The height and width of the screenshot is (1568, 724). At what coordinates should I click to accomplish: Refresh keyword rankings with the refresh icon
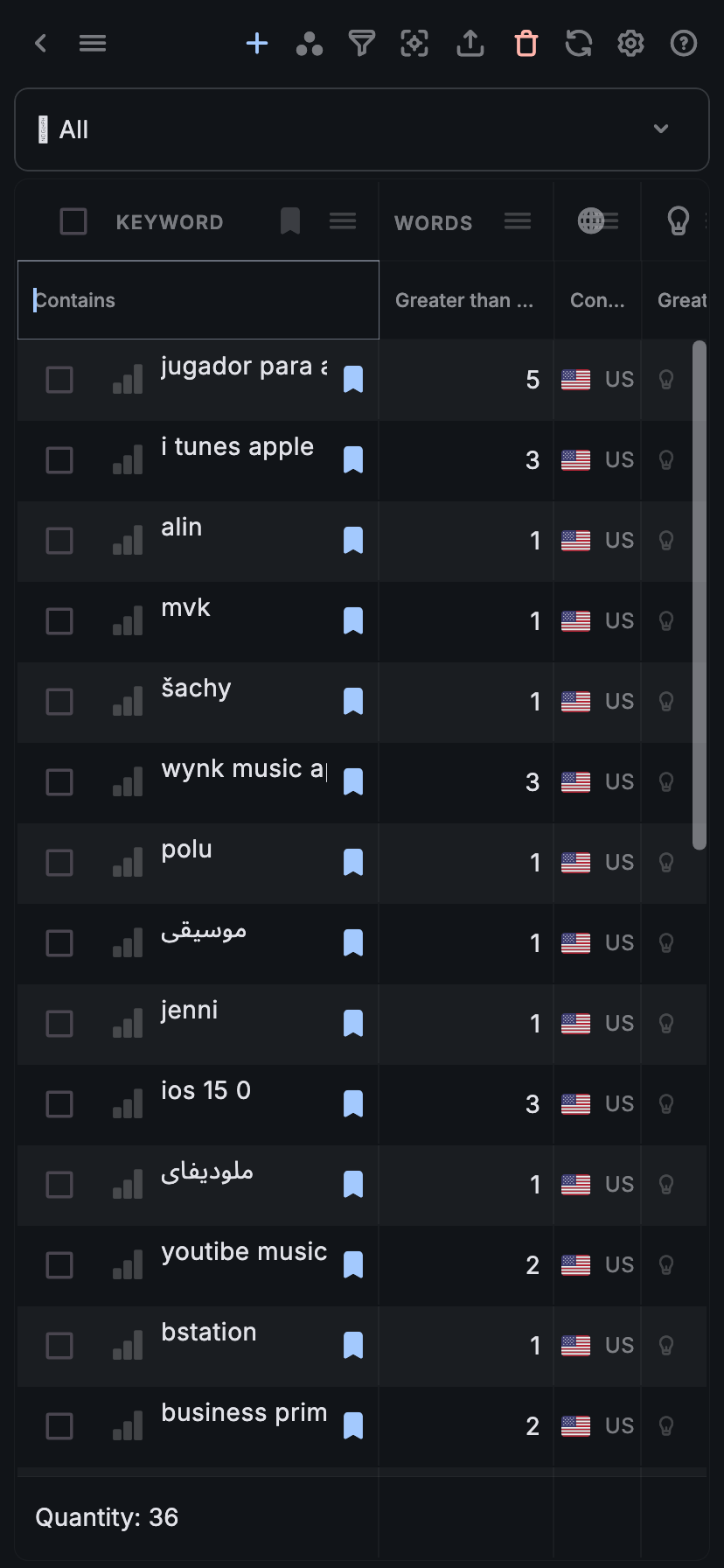coord(578,43)
